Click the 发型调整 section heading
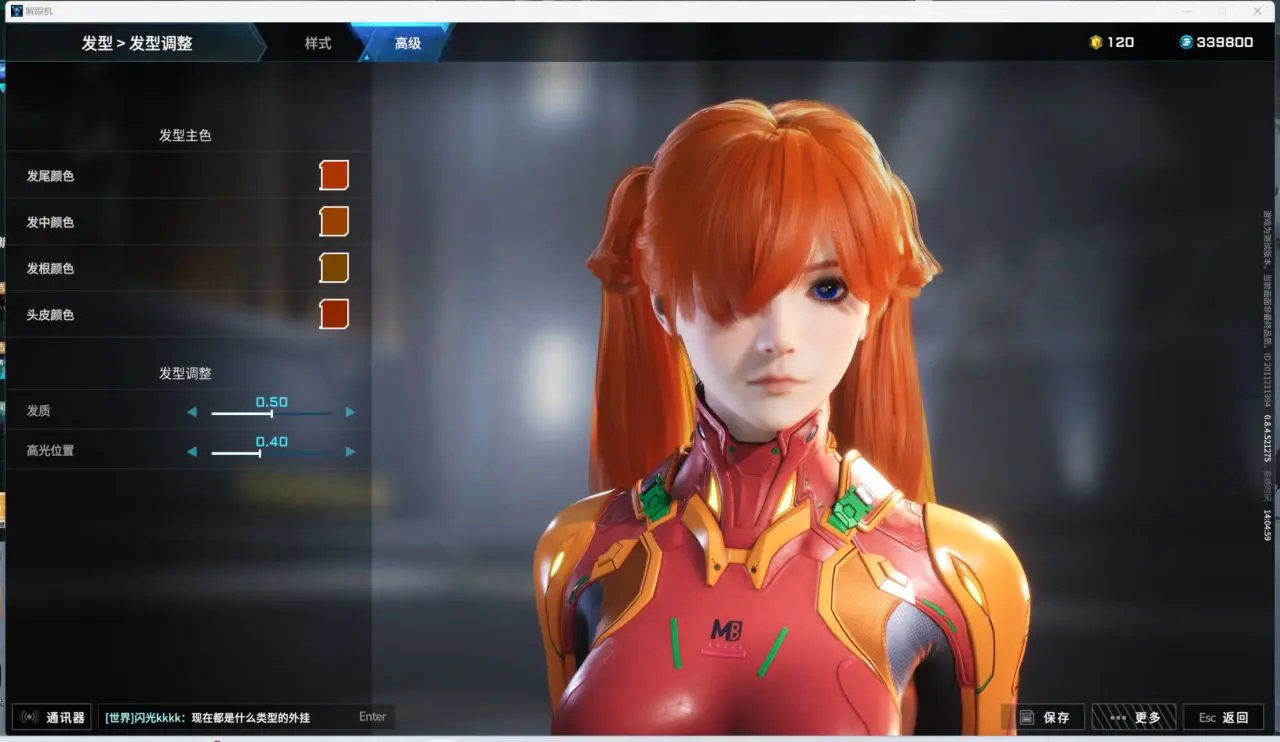 185,373
